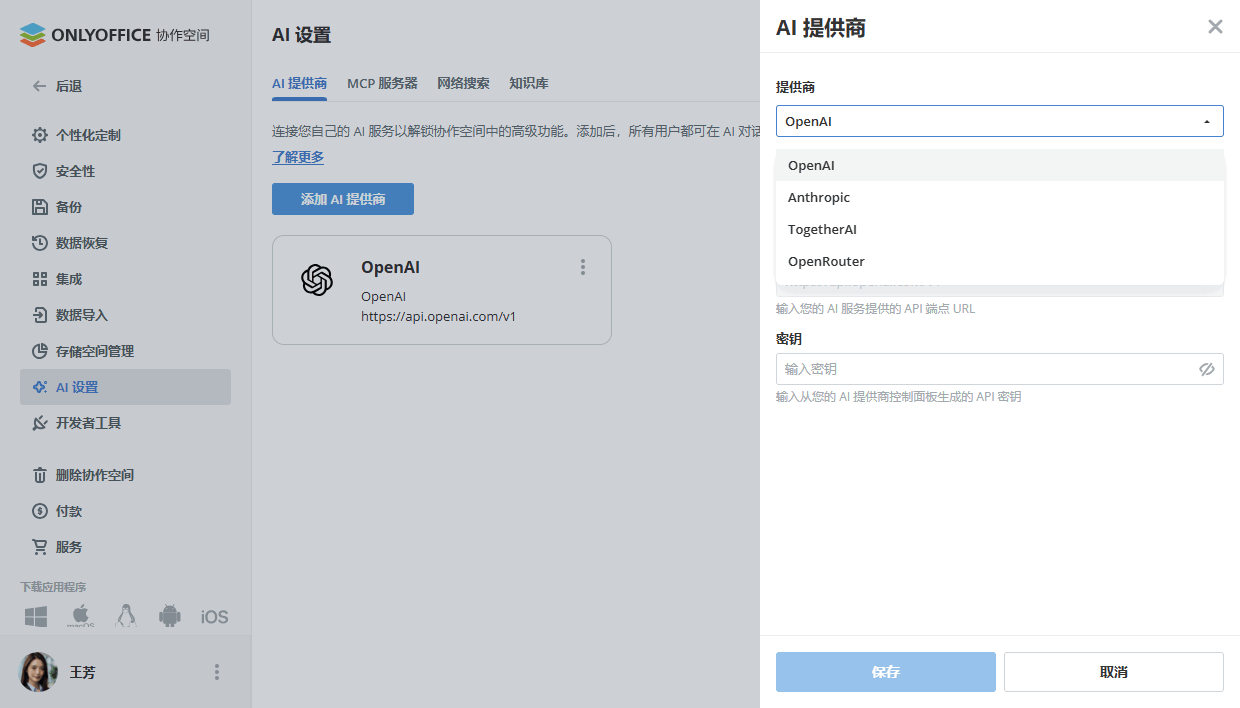Open the 了解更多 link
1240x708 pixels.
297,157
